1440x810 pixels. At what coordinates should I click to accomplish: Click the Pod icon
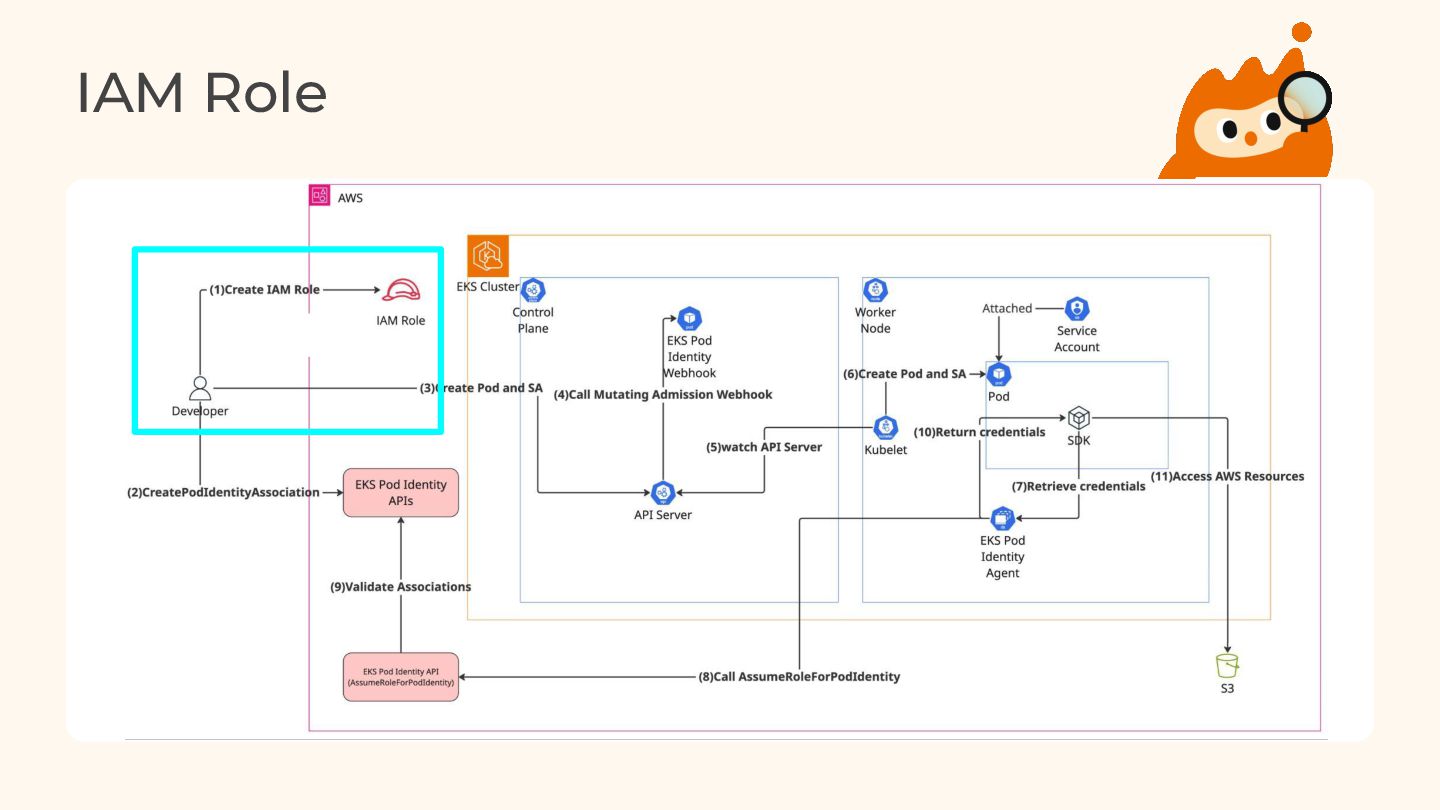[x=999, y=375]
